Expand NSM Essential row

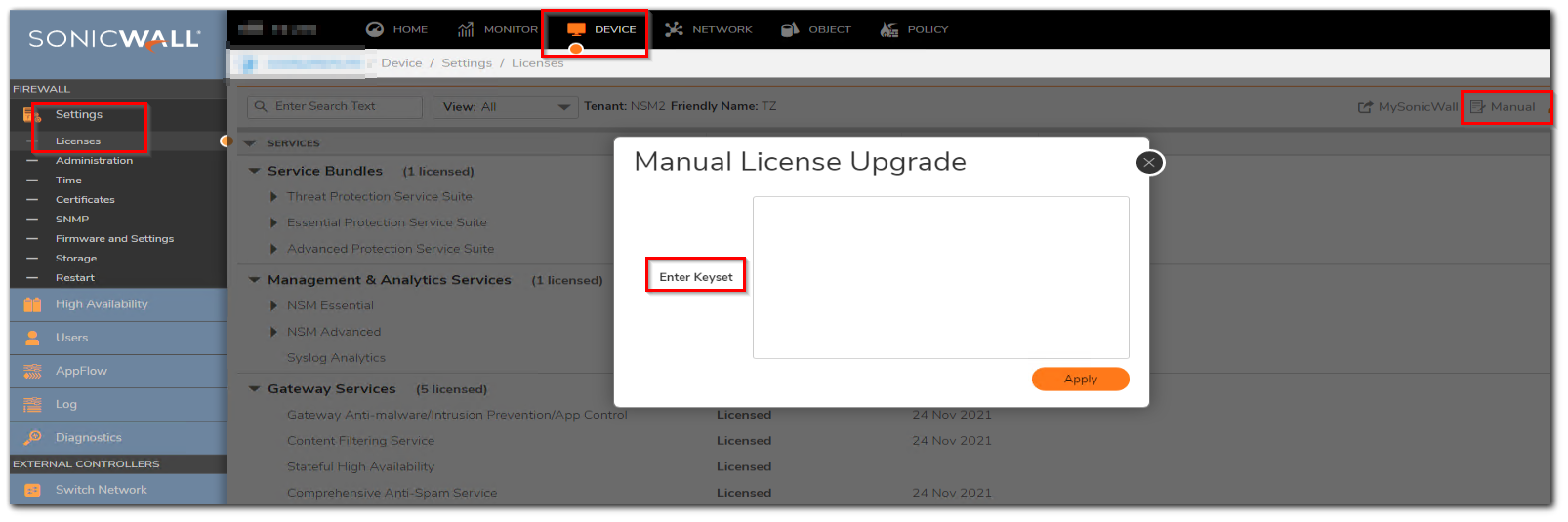point(273,306)
